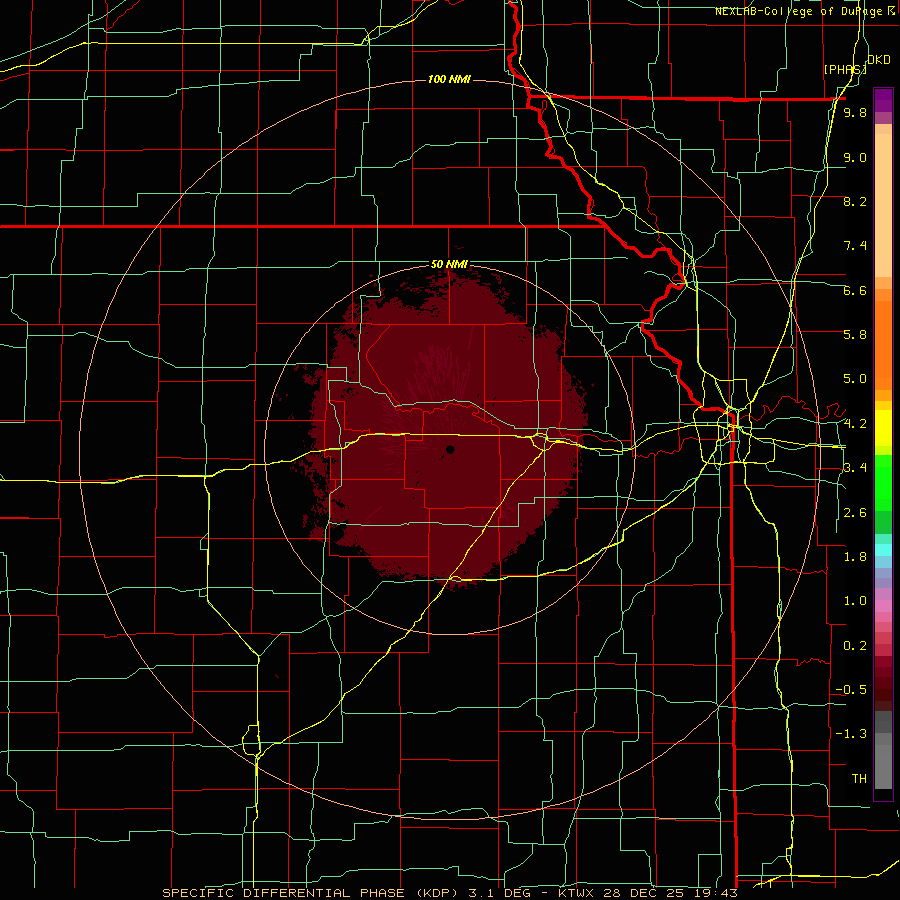This screenshot has width=900, height=900.
Task: Click the 1.0 value on the color scale
Action: click(x=855, y=601)
